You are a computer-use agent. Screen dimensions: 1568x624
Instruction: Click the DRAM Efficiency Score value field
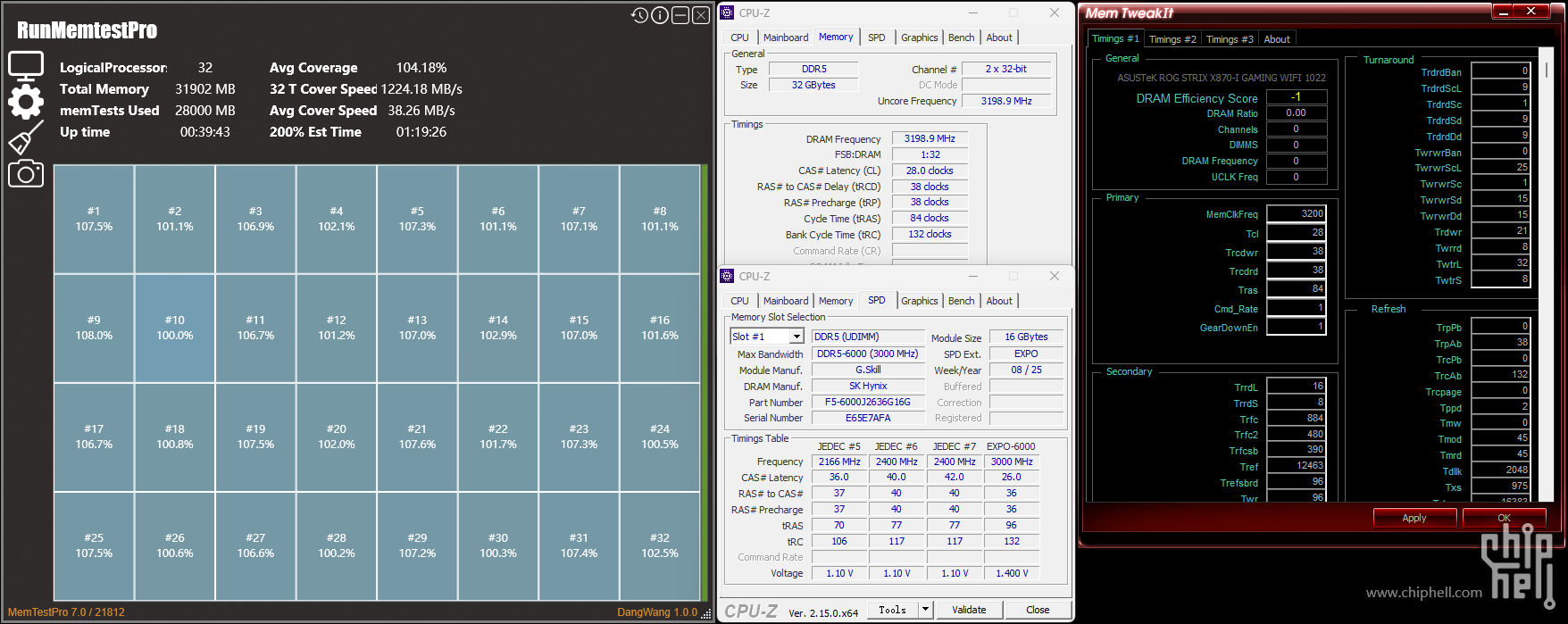[x=1297, y=97]
